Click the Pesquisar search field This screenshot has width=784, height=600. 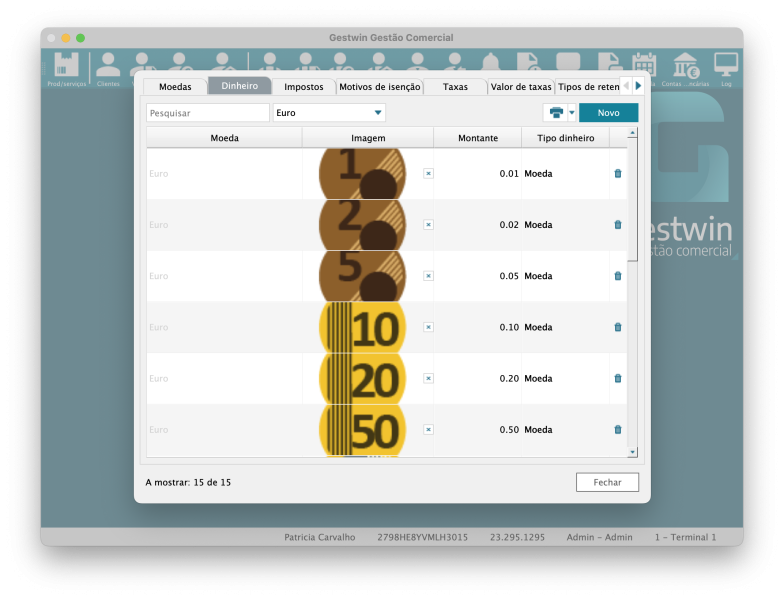(208, 113)
